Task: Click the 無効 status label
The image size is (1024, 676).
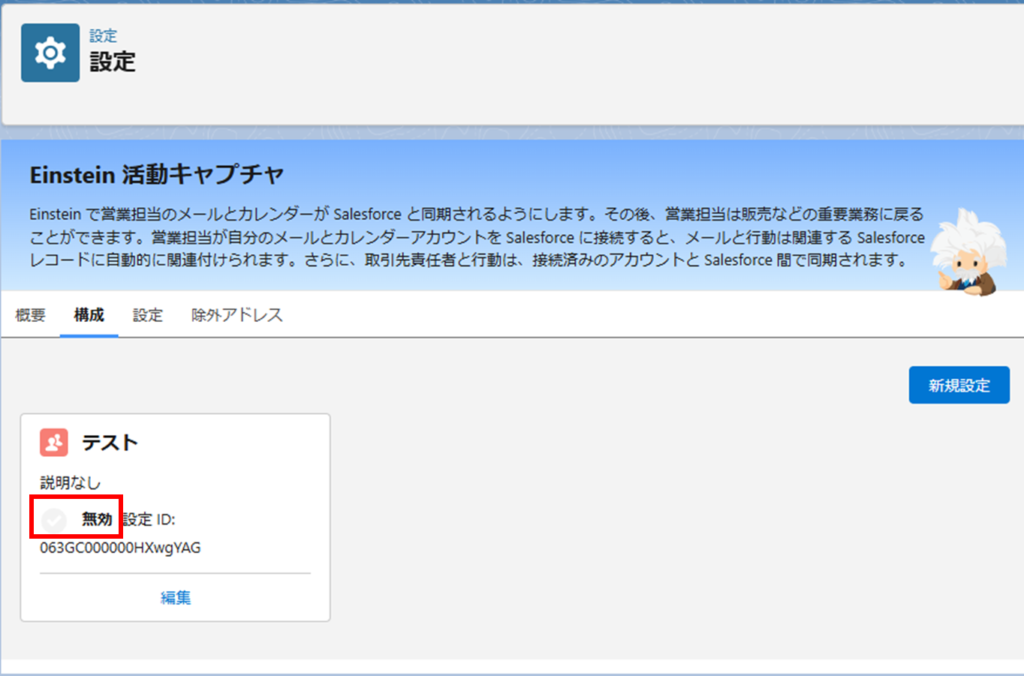Action: click(97, 519)
